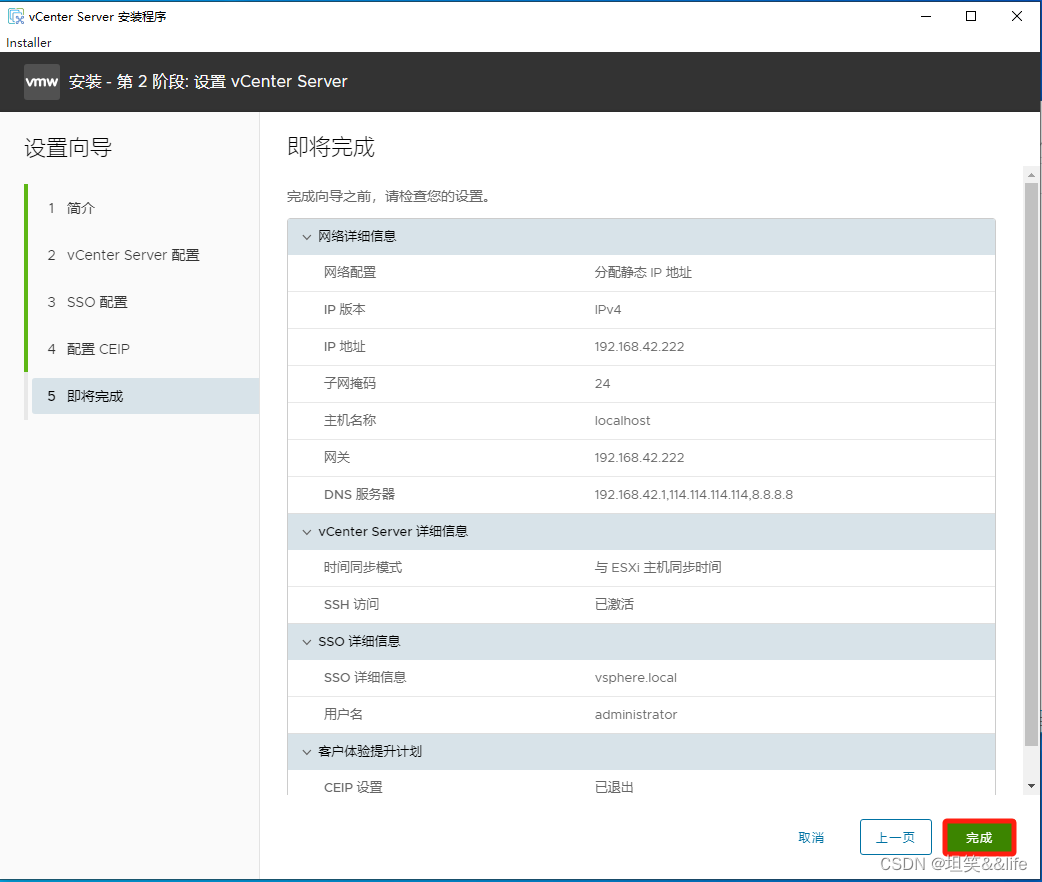Click the 上一页 previous page button
The height and width of the screenshot is (882, 1042).
(x=895, y=837)
